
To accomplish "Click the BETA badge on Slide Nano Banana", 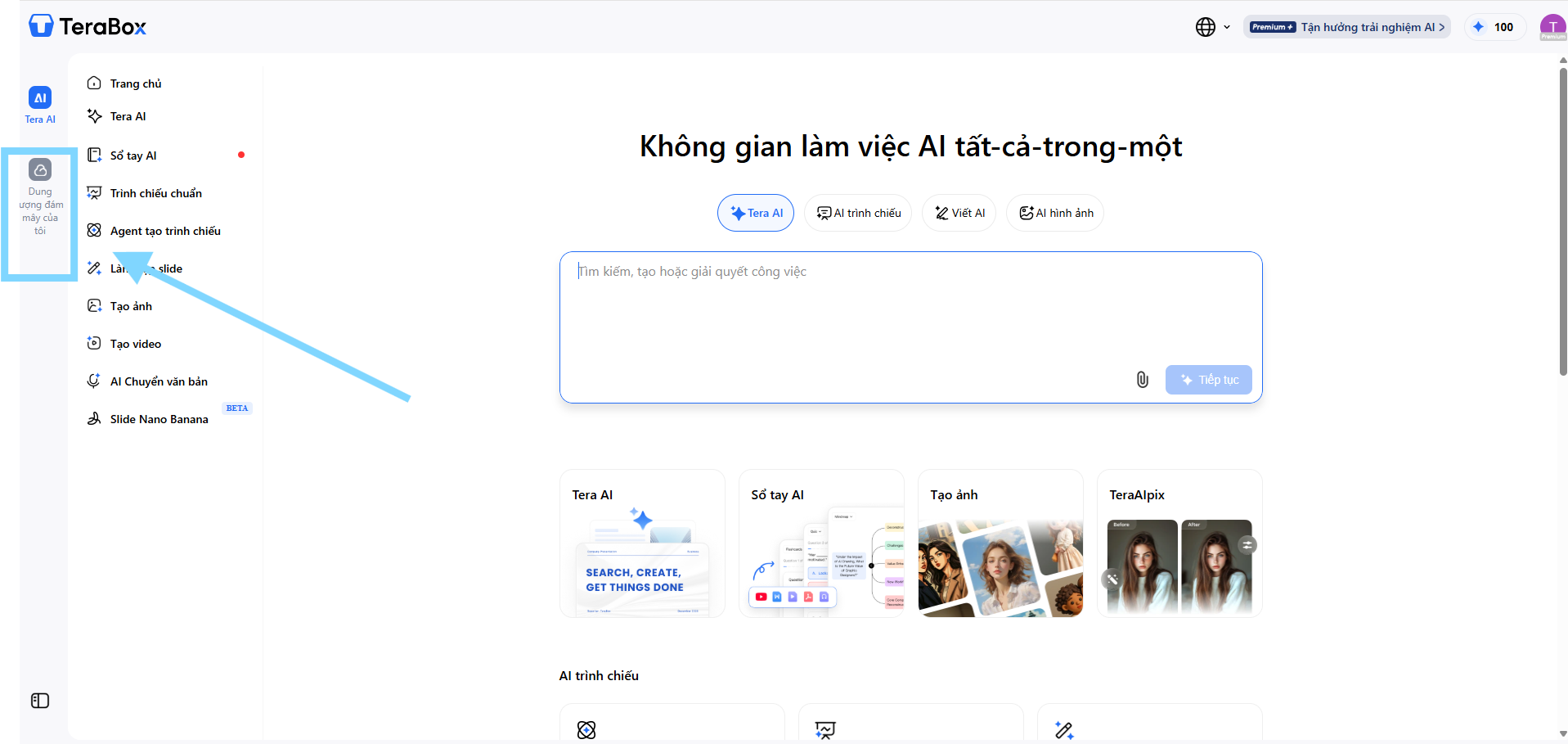I will [x=237, y=408].
